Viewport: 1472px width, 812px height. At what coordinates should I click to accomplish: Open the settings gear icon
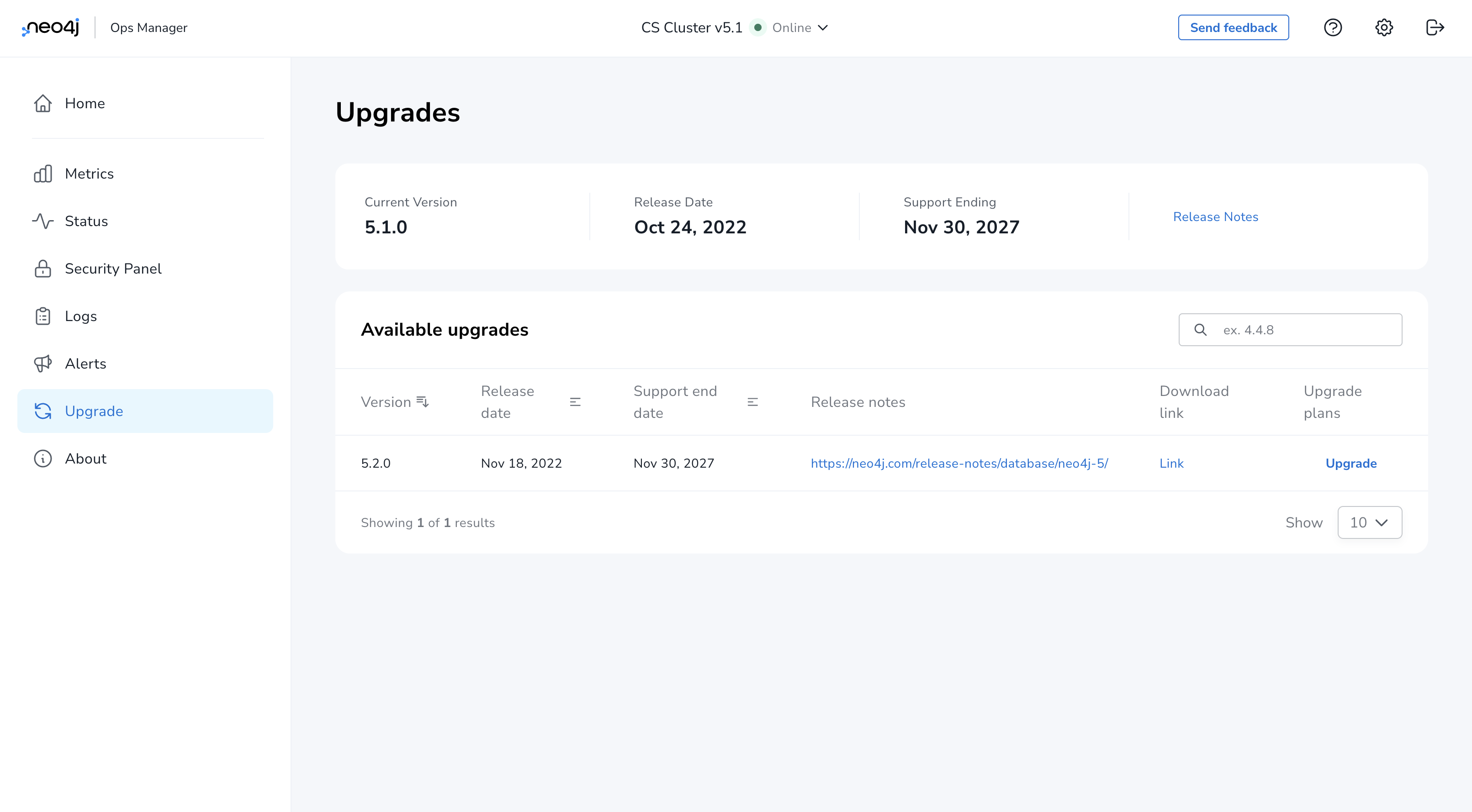pyautogui.click(x=1383, y=27)
